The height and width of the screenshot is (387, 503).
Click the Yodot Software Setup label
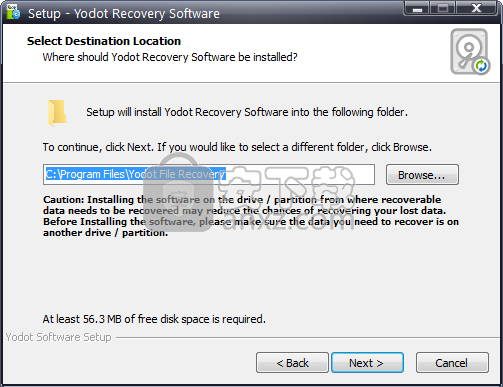(58, 337)
